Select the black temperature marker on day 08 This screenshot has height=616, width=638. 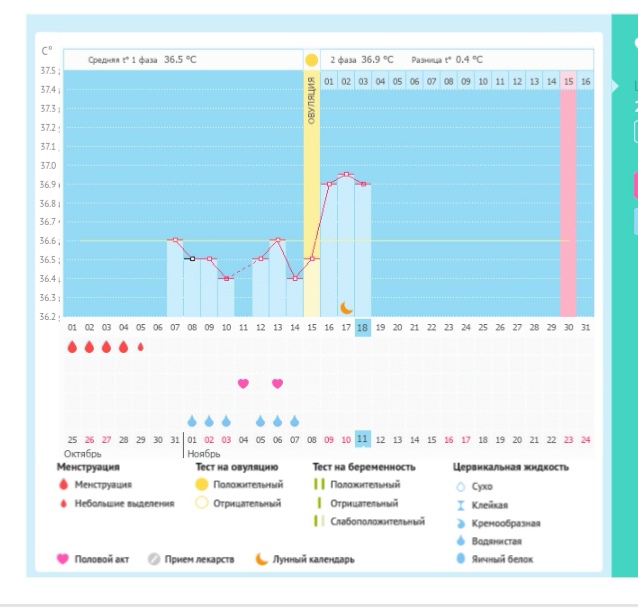tap(192, 258)
